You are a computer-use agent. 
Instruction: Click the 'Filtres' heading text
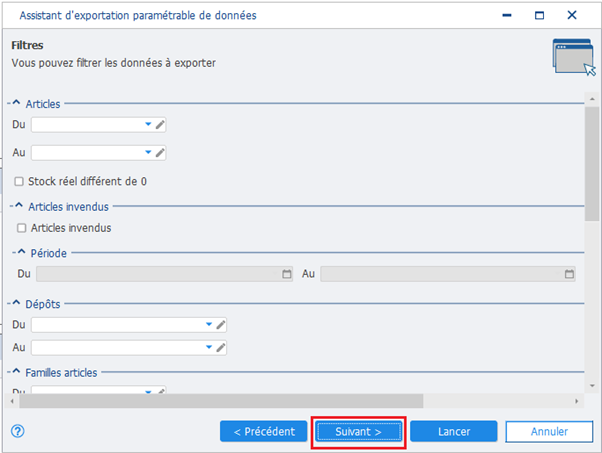click(27, 45)
